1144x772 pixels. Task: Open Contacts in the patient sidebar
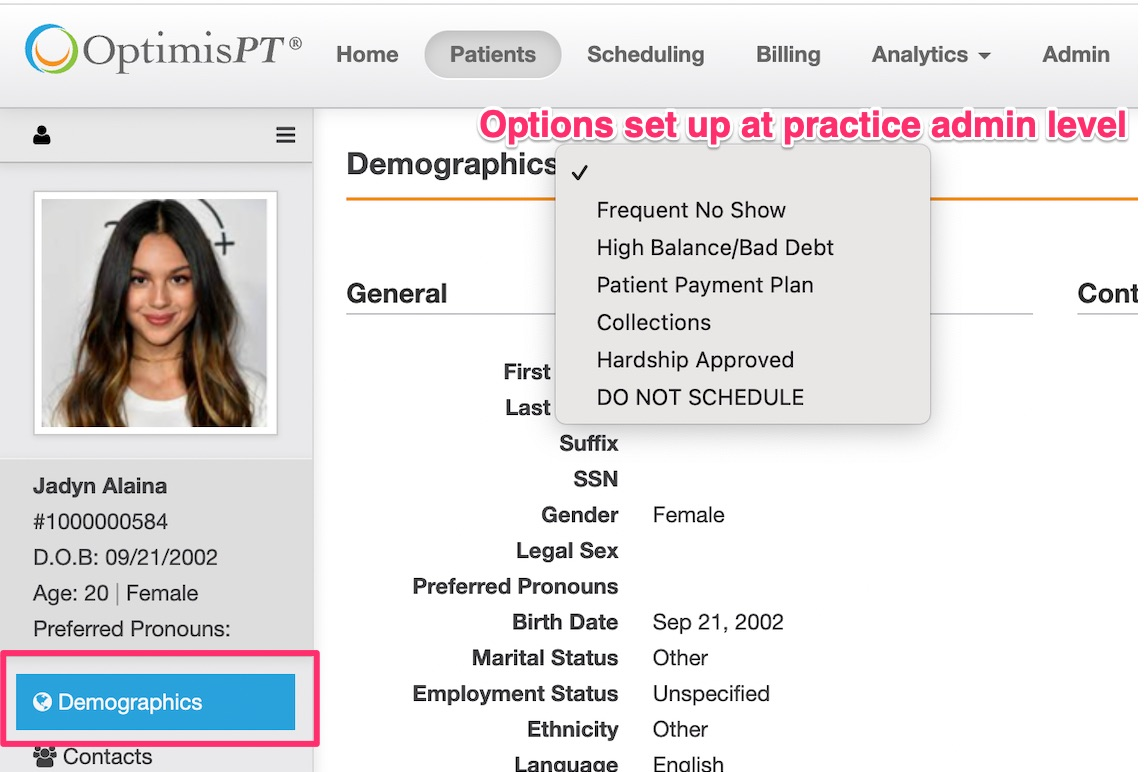click(x=107, y=757)
